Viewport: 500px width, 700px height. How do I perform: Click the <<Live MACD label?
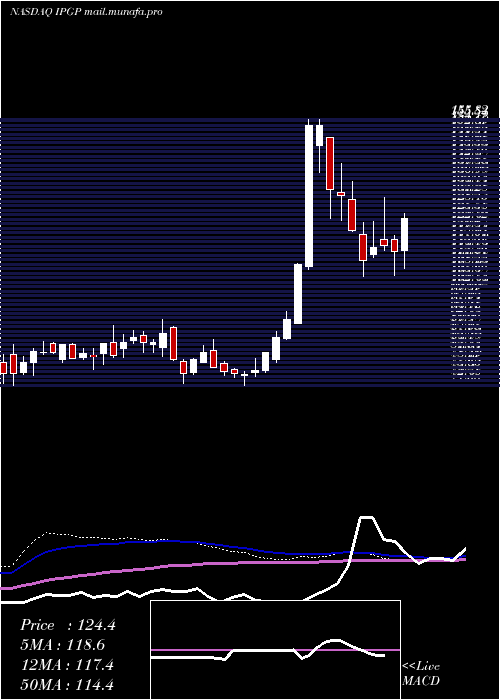(x=421, y=673)
